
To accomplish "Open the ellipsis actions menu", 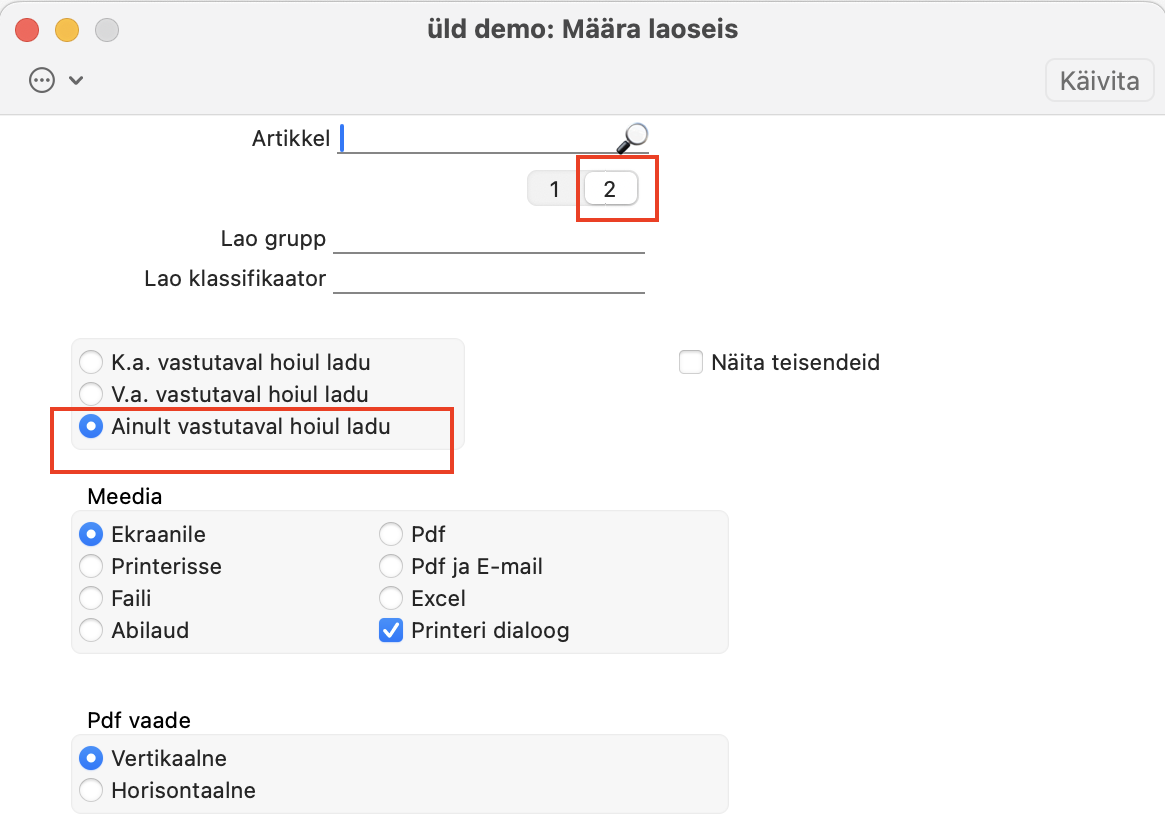I will point(42,80).
